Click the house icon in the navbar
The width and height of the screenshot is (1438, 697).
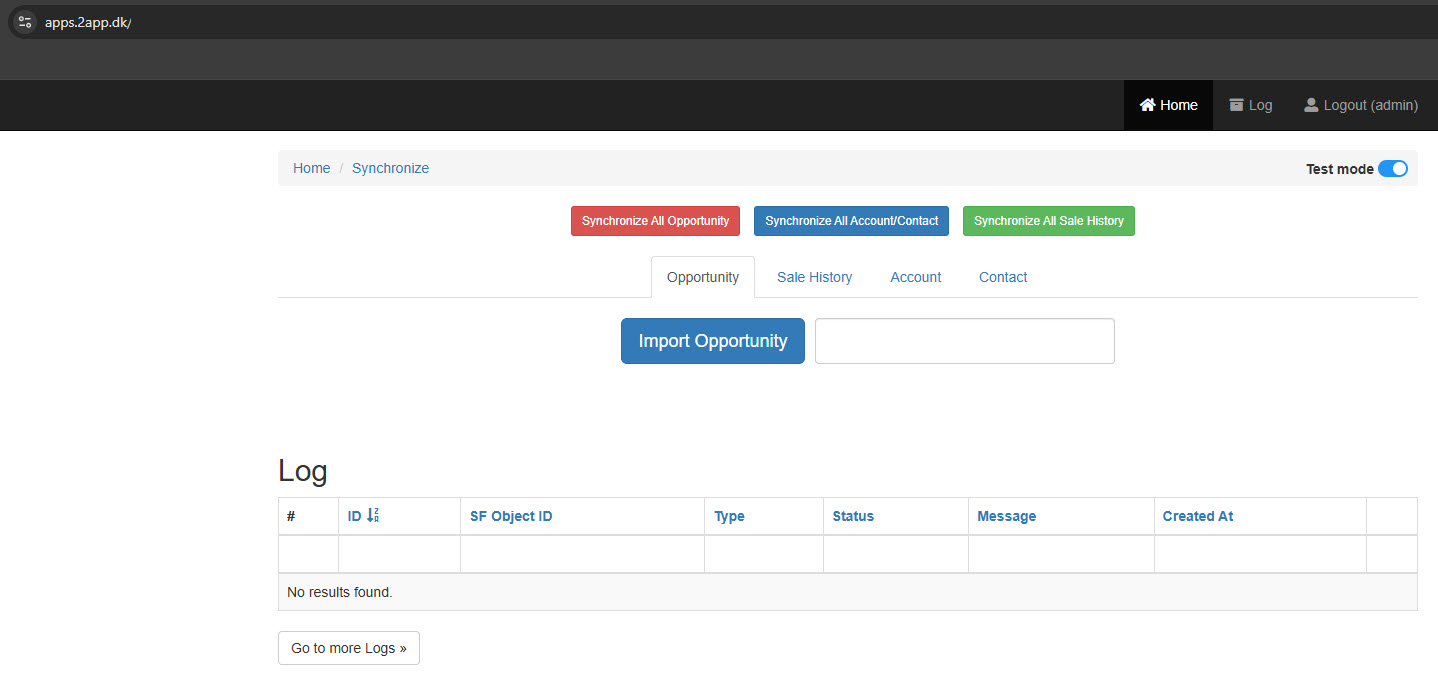pos(1147,105)
